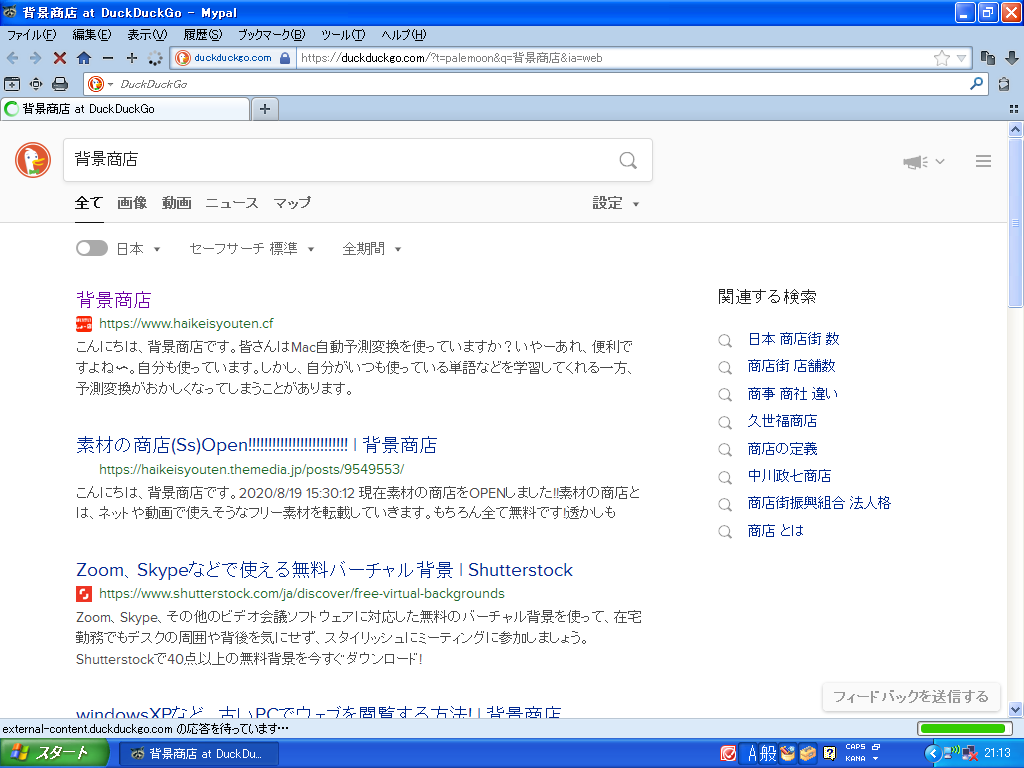Click the DuckDuckGo duck logo on the page
The width and height of the screenshot is (1024, 768).
[33, 160]
